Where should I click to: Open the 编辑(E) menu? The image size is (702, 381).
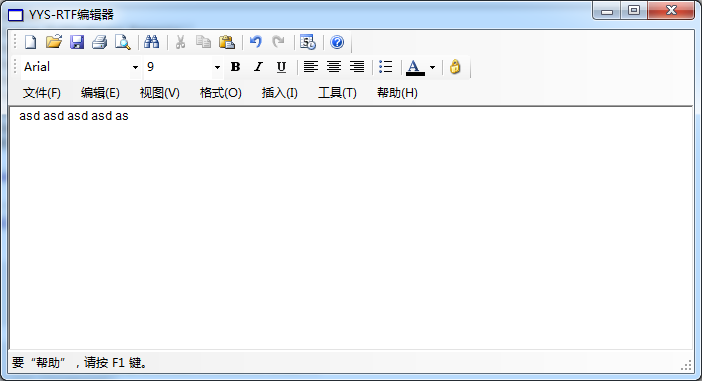tap(100, 93)
